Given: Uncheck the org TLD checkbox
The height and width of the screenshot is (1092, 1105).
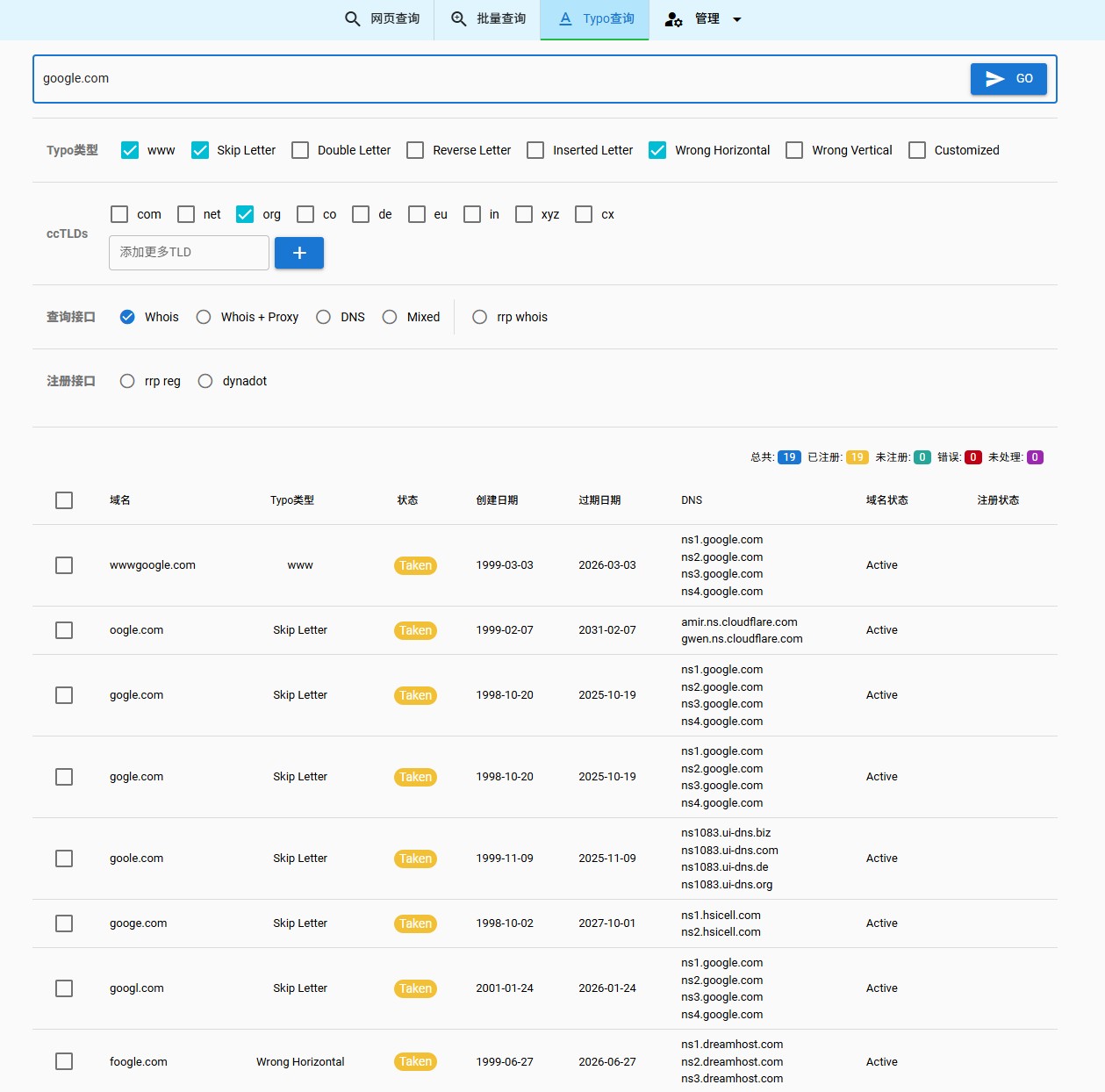Looking at the screenshot, I should [245, 214].
